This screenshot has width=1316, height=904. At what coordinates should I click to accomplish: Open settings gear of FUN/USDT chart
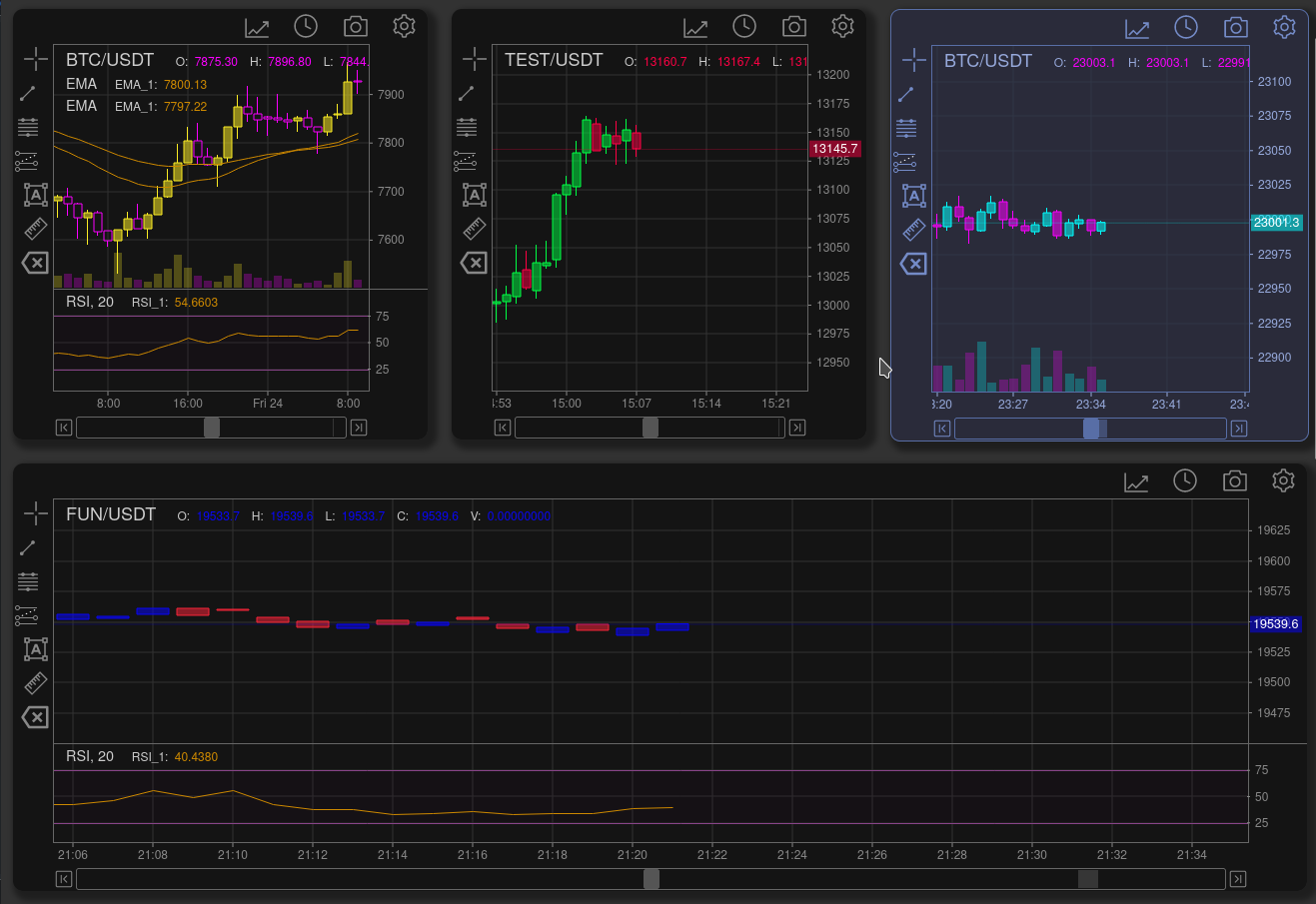coord(1283,480)
